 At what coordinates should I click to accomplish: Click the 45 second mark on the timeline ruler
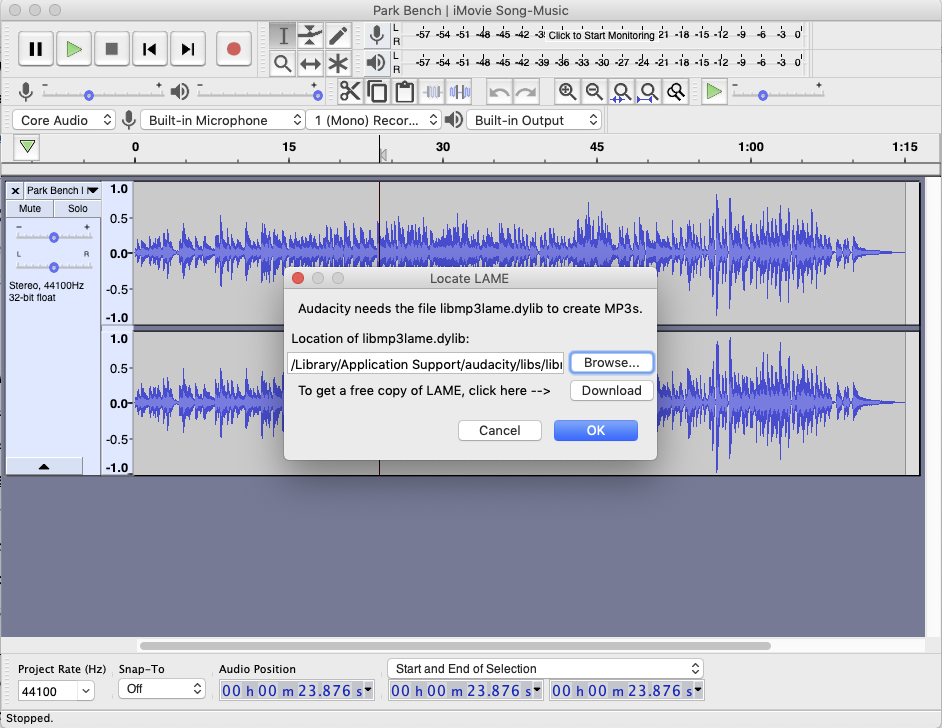pyautogui.click(x=597, y=147)
